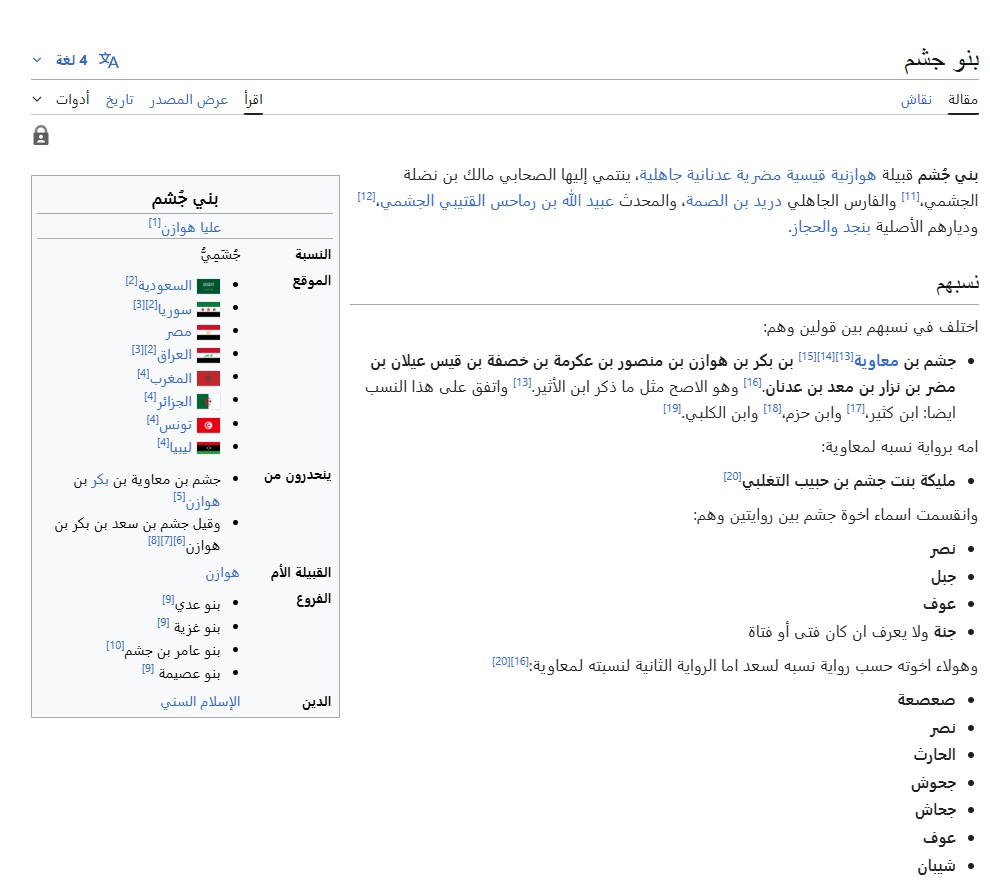Click citation [18] after ابن حزم
The height and width of the screenshot is (882, 990).
pyautogui.click(x=772, y=408)
